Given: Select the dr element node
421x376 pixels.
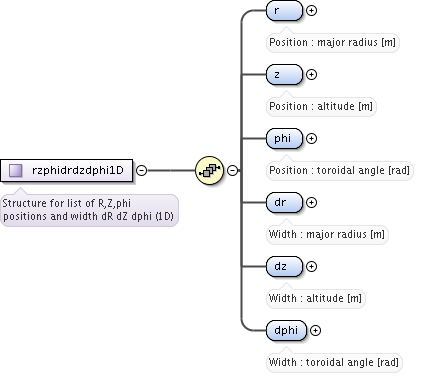Looking at the screenshot, I should [284, 202].
